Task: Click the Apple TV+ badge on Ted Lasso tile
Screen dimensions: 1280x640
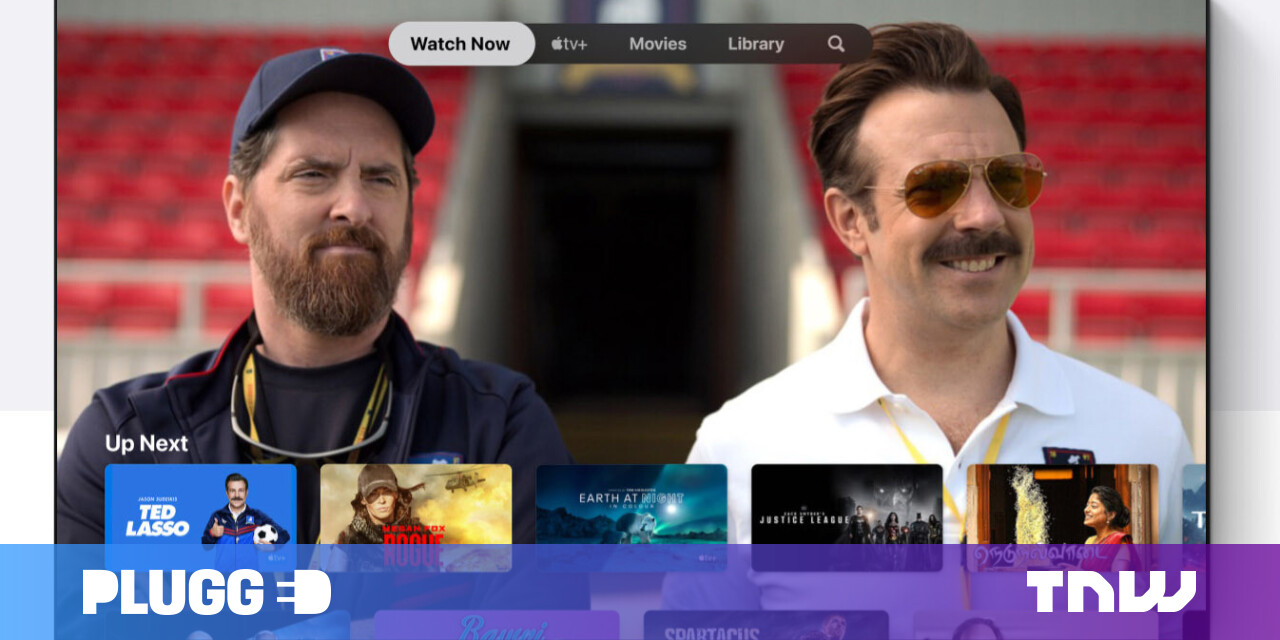Action: pyautogui.click(x=277, y=557)
